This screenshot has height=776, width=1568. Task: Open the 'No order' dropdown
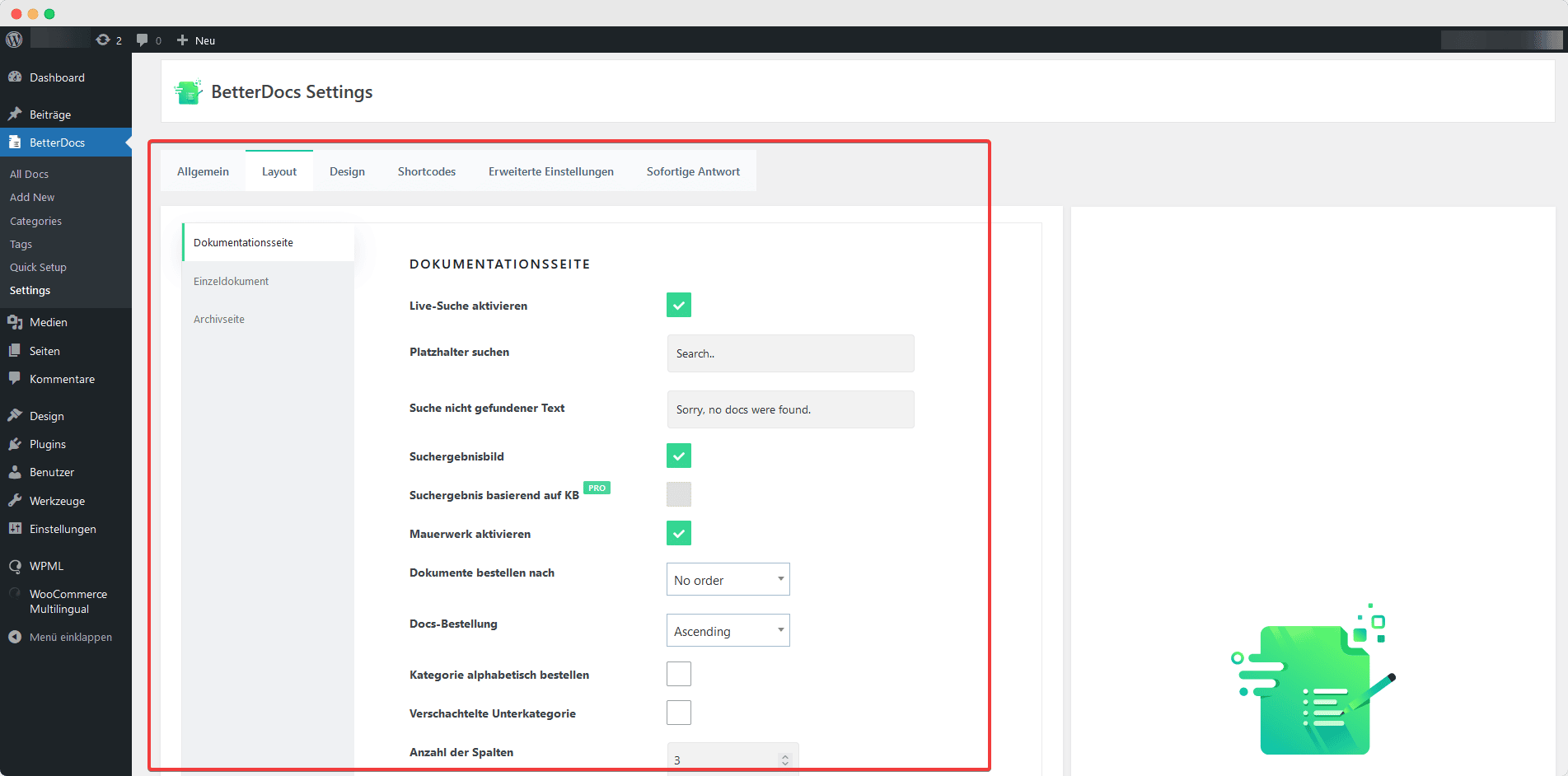[x=728, y=579]
